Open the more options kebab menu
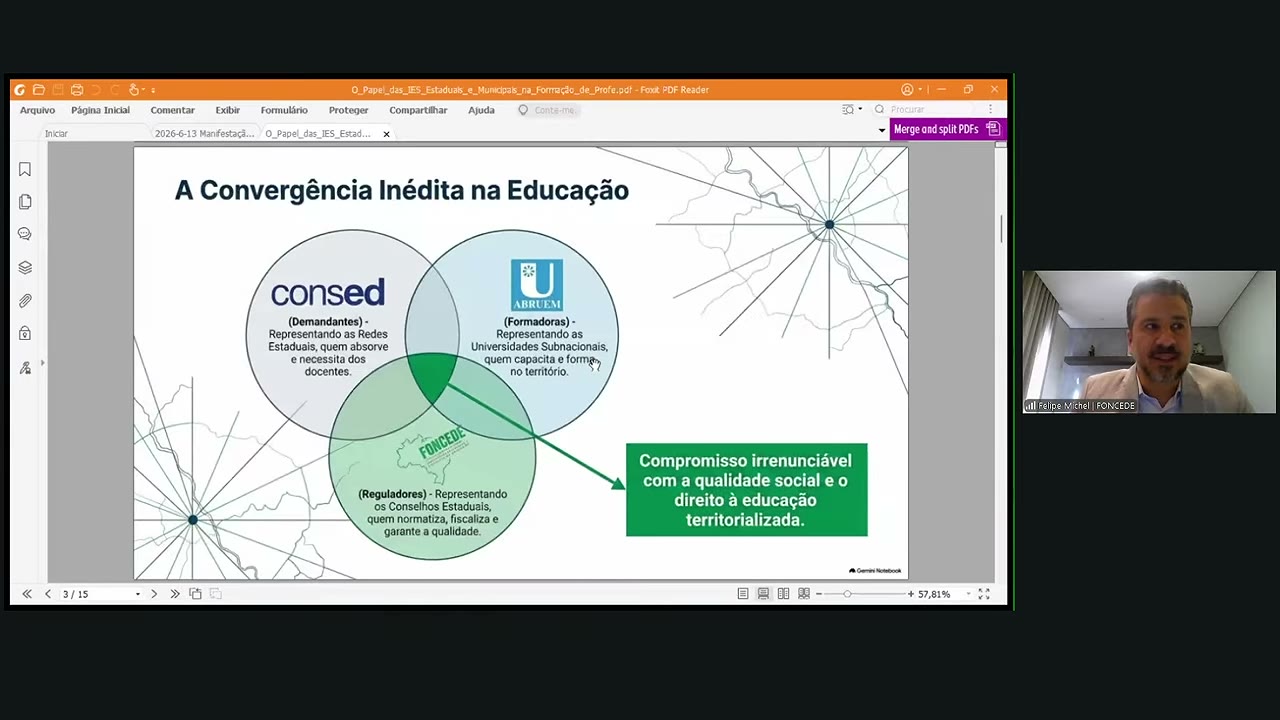The image size is (1280, 720). click(990, 110)
